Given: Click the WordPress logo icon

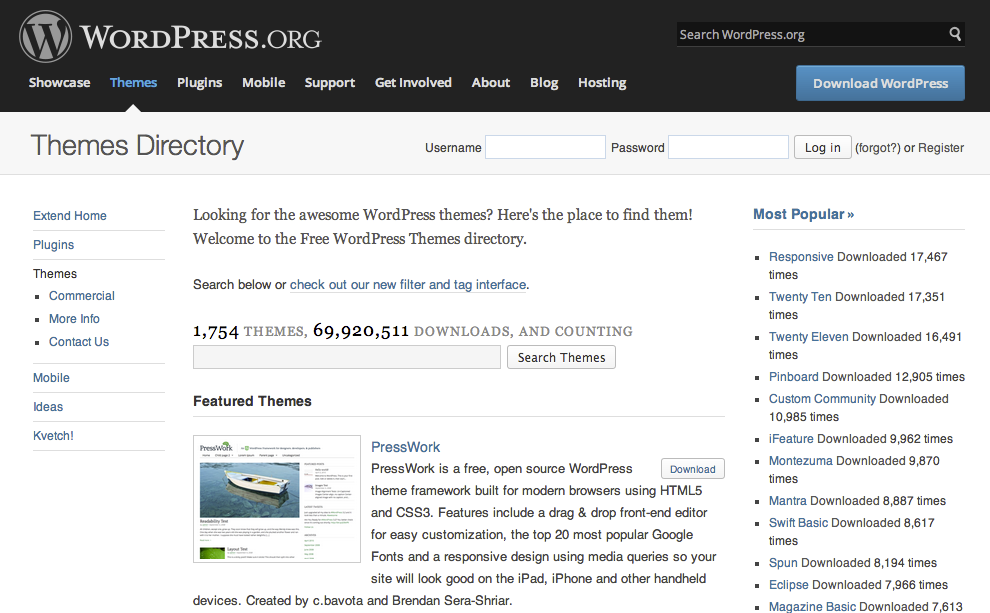Looking at the screenshot, I should pyautogui.click(x=45, y=37).
